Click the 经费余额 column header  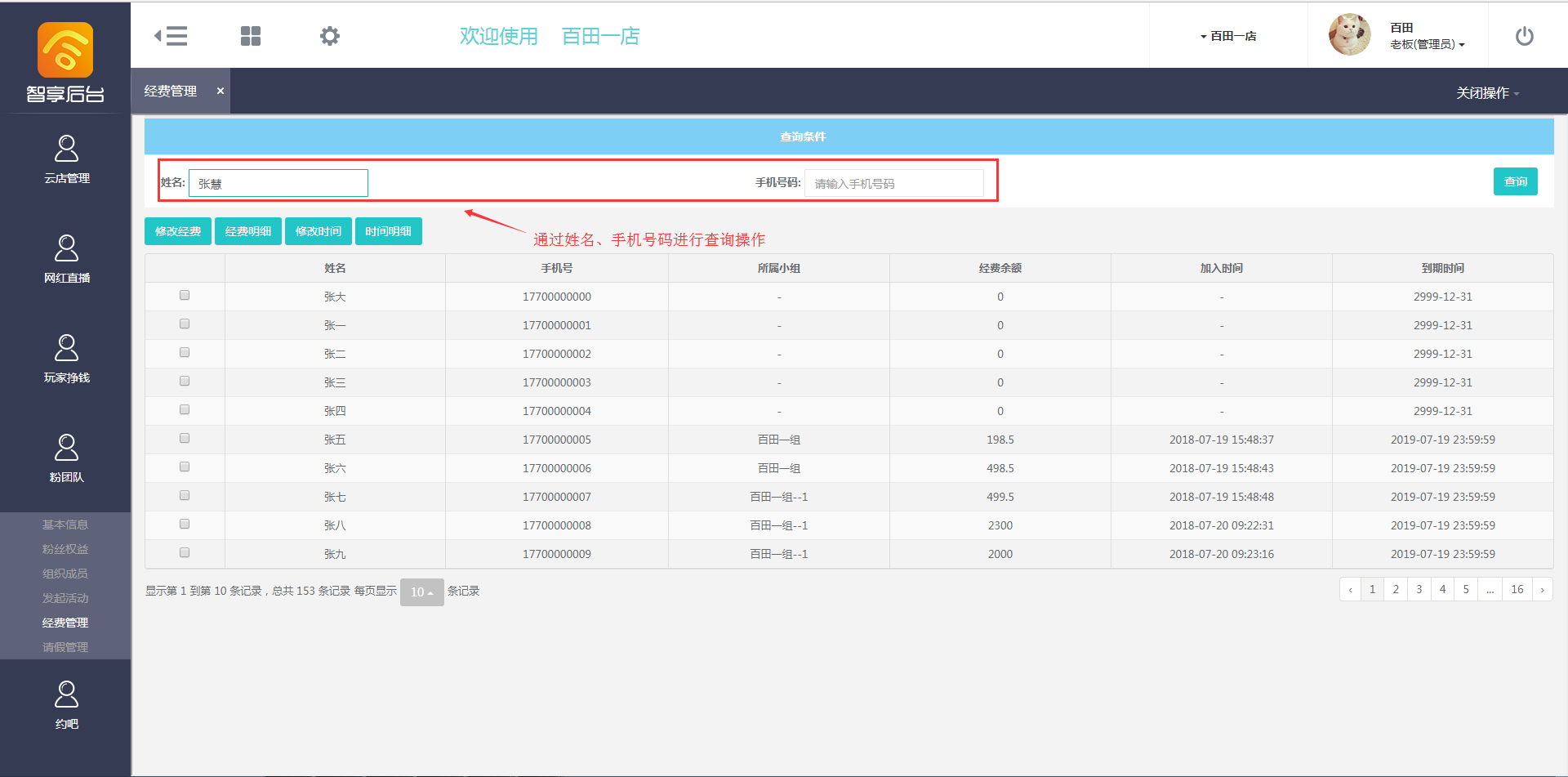point(1000,268)
